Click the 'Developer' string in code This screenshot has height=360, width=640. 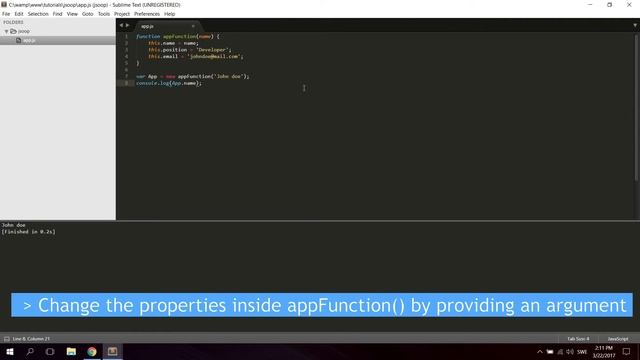tap(212, 50)
